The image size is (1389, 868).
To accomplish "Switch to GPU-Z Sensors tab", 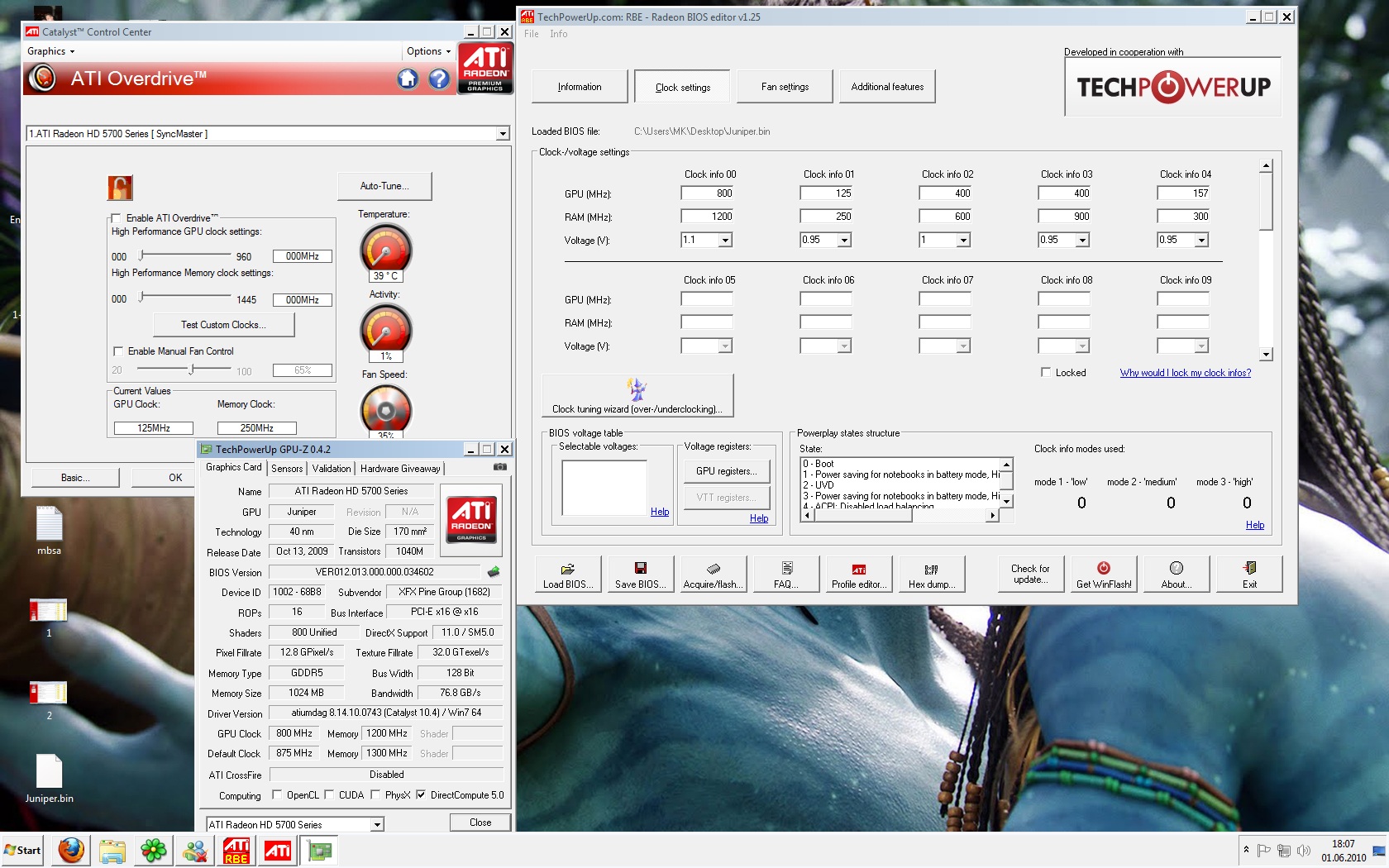I will coord(287,469).
